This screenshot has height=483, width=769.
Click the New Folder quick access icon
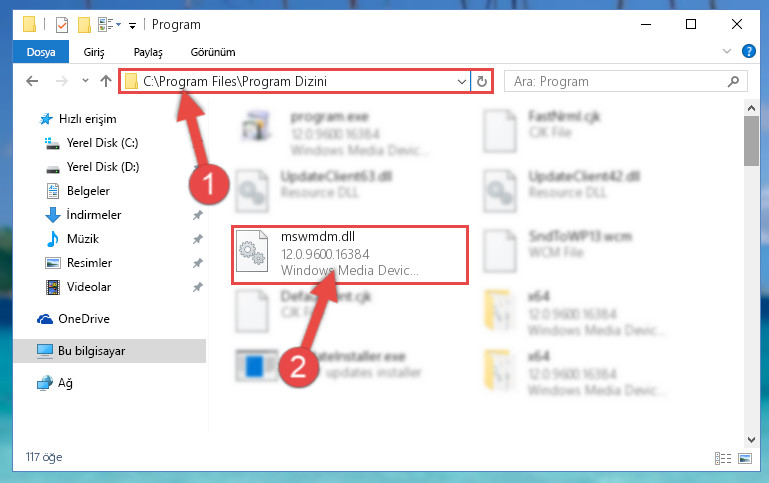84,25
